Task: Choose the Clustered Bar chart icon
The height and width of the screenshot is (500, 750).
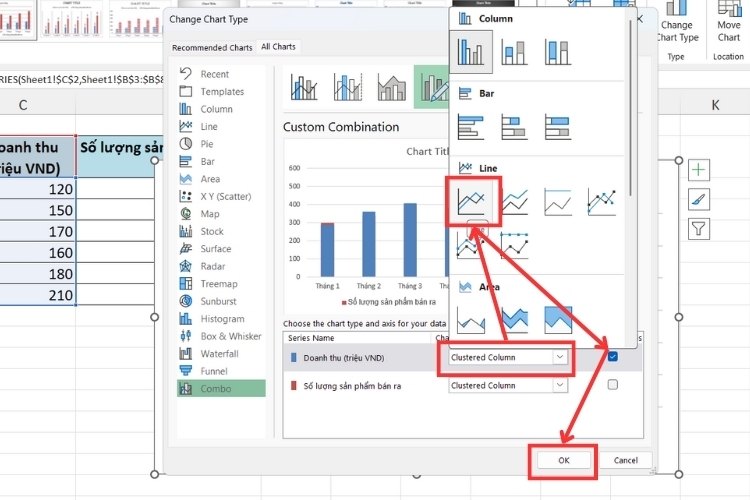Action: tap(471, 127)
